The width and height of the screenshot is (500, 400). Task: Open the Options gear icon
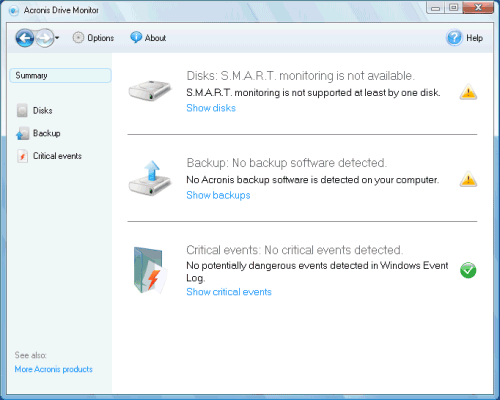tap(78, 38)
